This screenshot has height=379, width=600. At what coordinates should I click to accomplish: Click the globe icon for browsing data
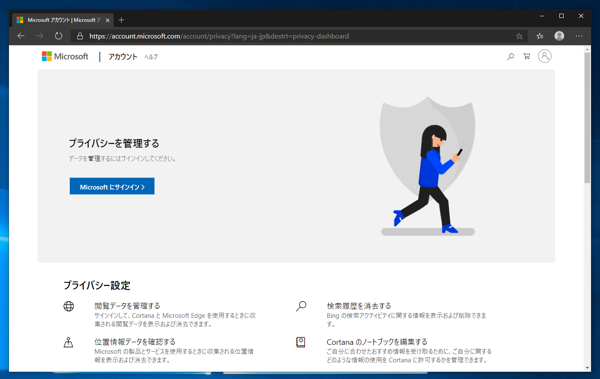tap(69, 306)
